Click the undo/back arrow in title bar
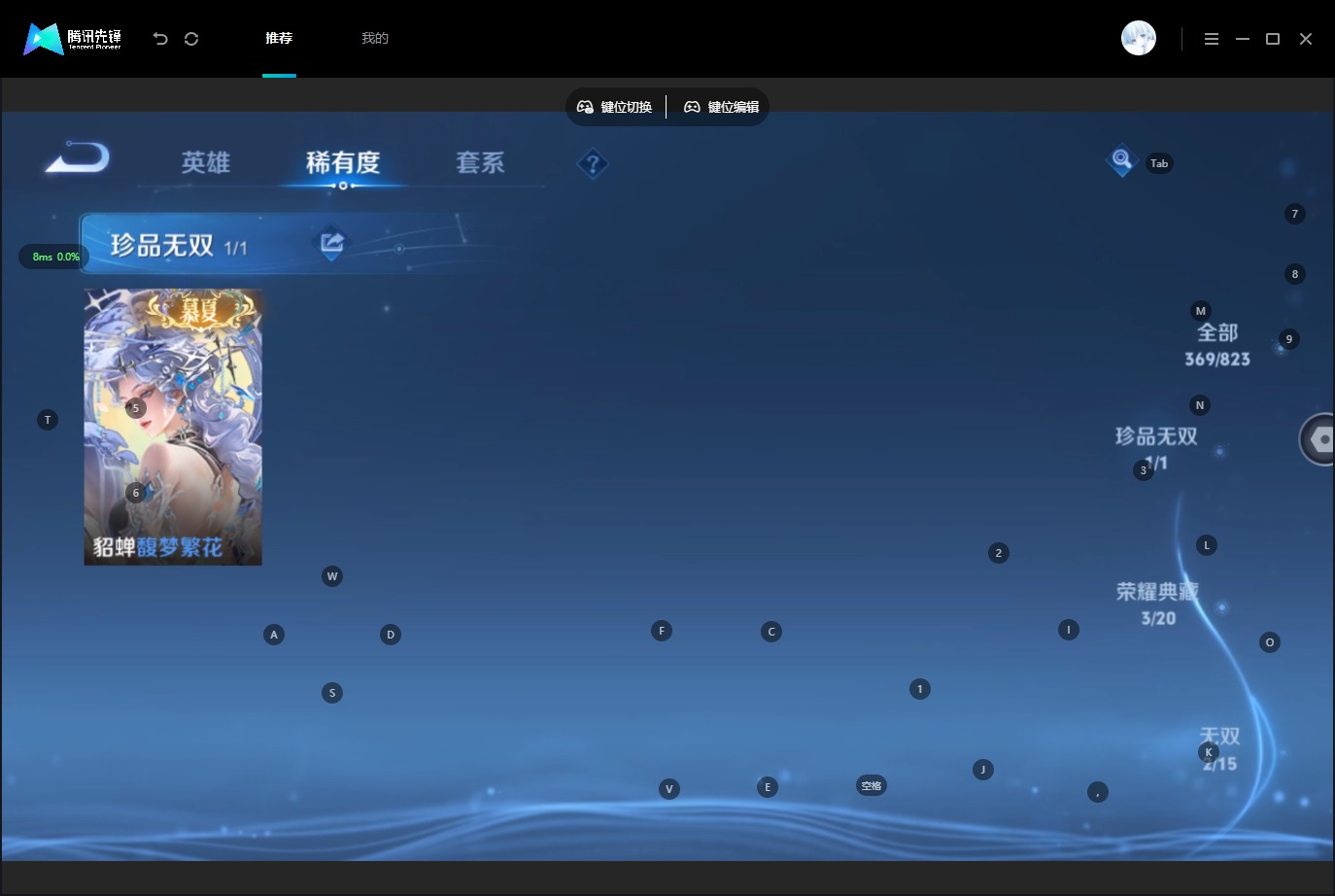 tap(160, 39)
